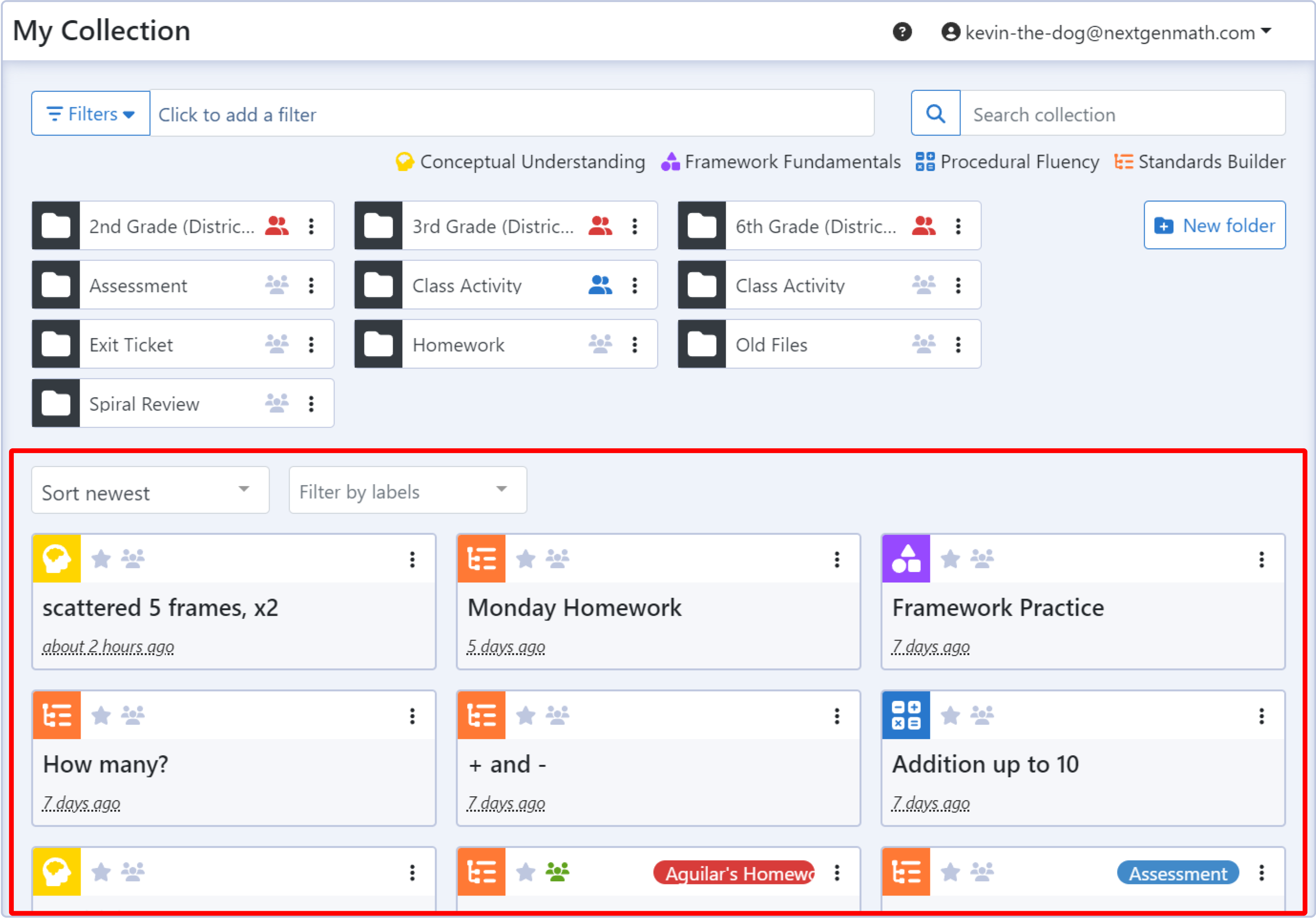This screenshot has width=1316, height=918.
Task: Open three-dot menu for Old Files folder
Action: click(958, 345)
